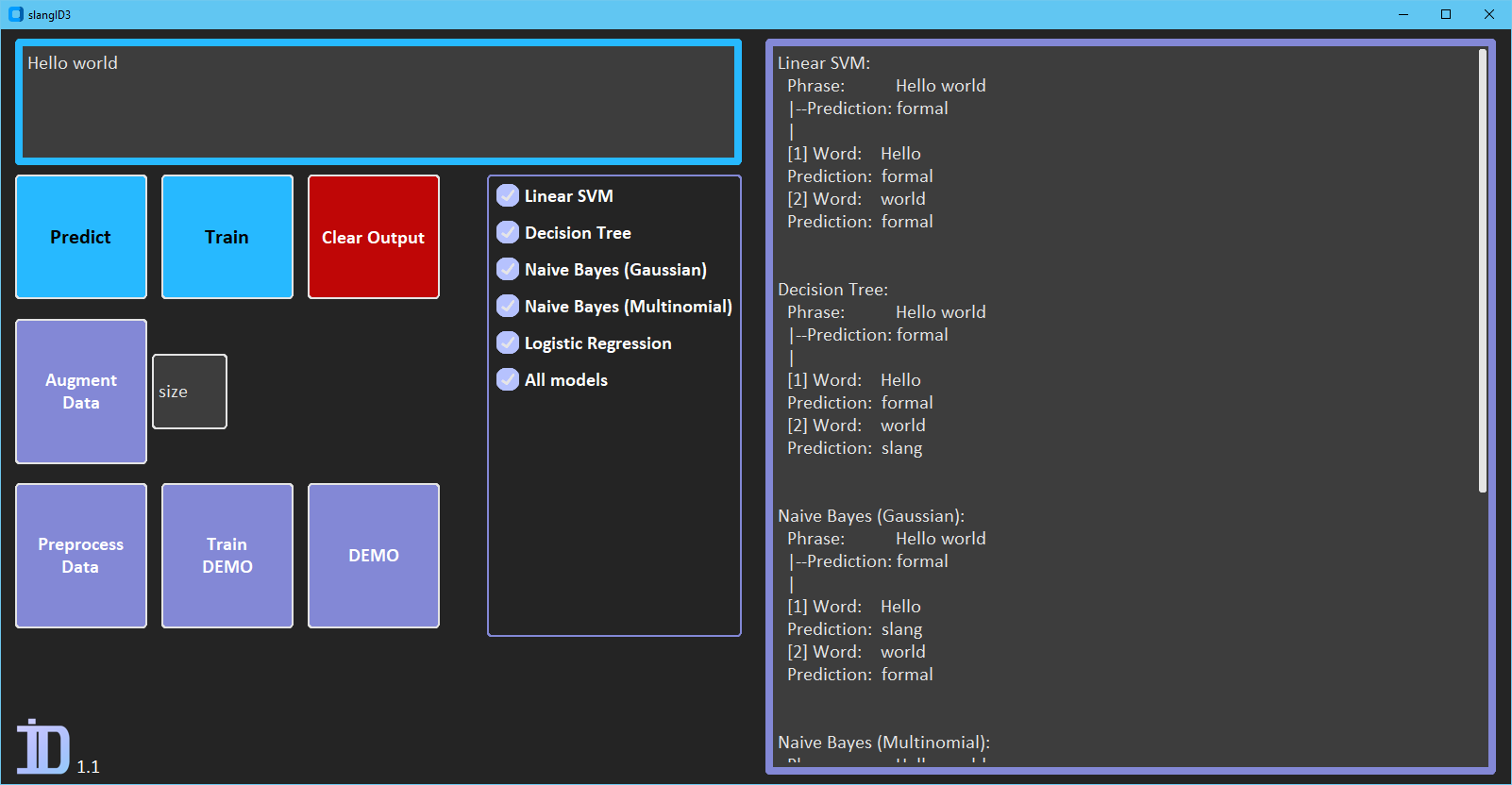Uncheck the Logistic Regression checkbox
This screenshot has width=1512, height=785.
(x=508, y=342)
